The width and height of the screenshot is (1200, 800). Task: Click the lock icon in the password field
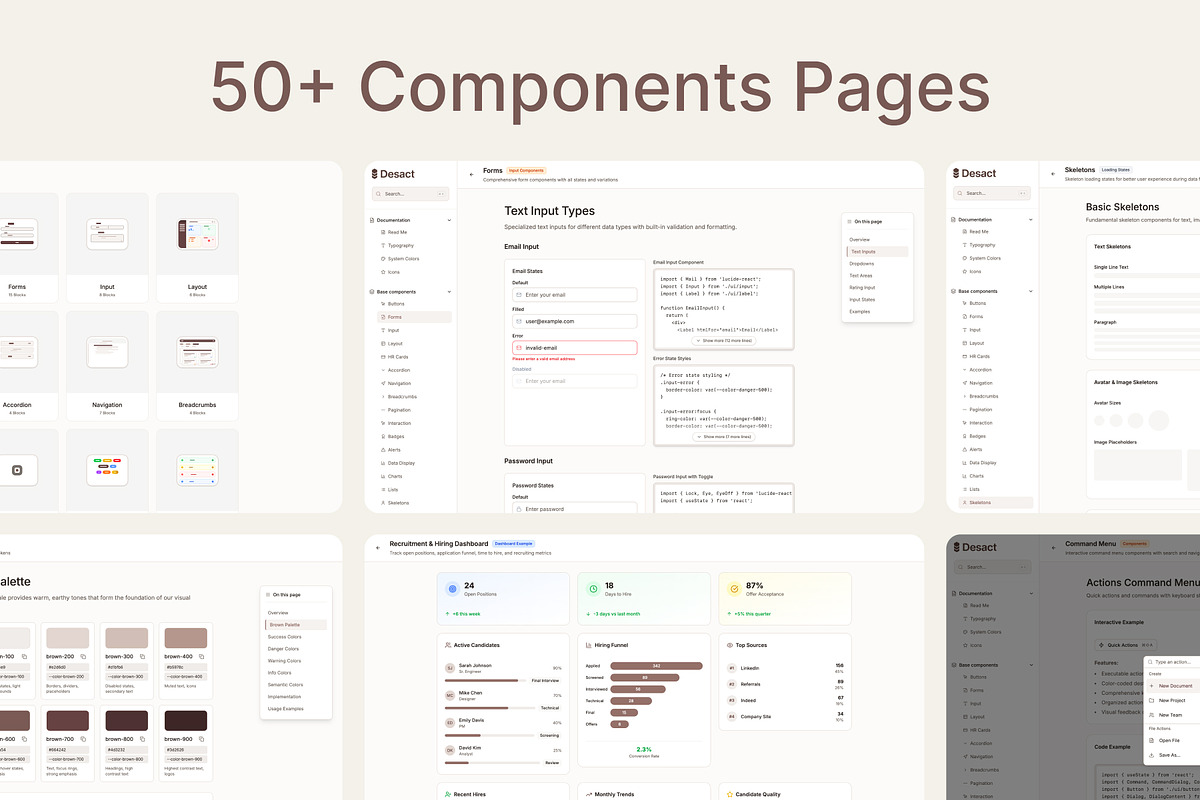coord(517,510)
